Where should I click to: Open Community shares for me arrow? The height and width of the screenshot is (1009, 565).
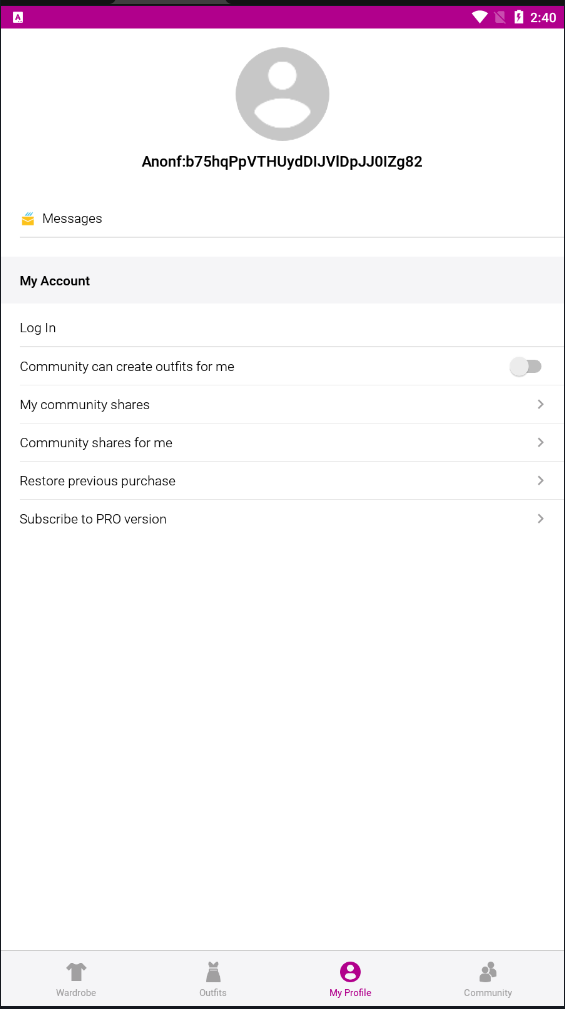point(541,443)
